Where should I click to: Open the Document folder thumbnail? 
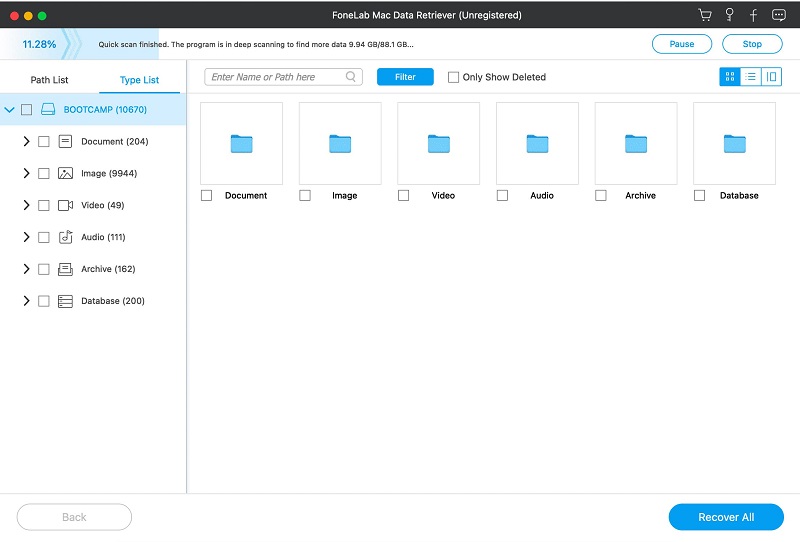(241, 143)
